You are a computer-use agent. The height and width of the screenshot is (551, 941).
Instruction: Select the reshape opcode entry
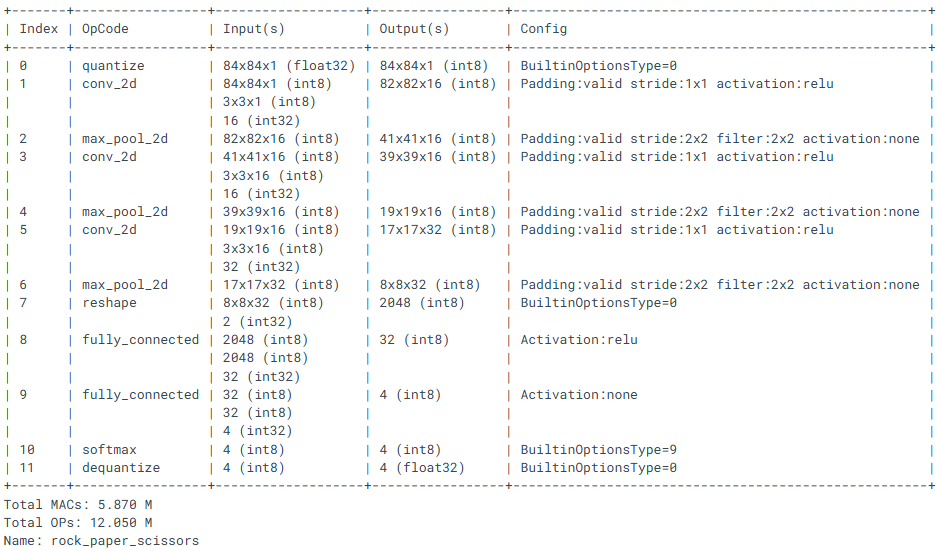click(109, 303)
